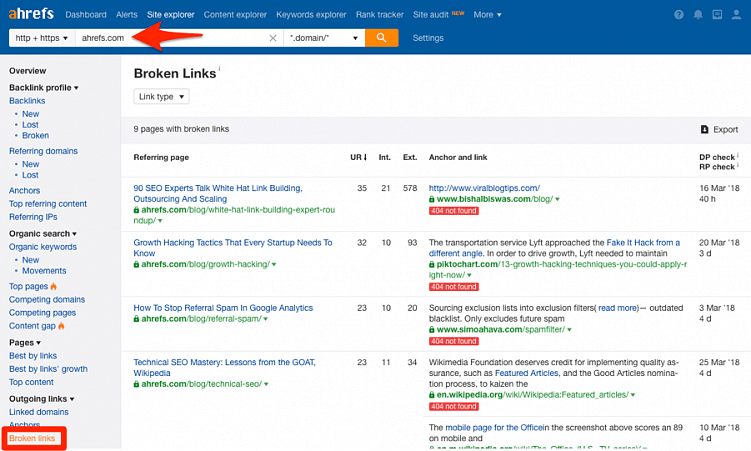
Task: Open the notifications bell icon
Action: coord(698,15)
